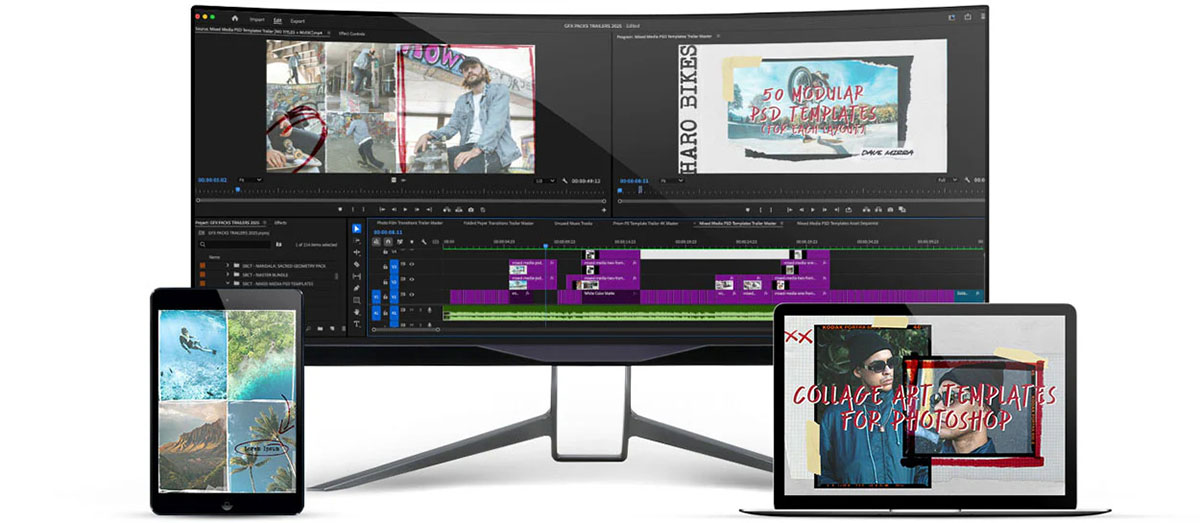This screenshot has height=523, width=1200.
Task: Expand the SBCT - MANDALA SACRED GEOMETRY PACK bin
Action: [x=228, y=265]
